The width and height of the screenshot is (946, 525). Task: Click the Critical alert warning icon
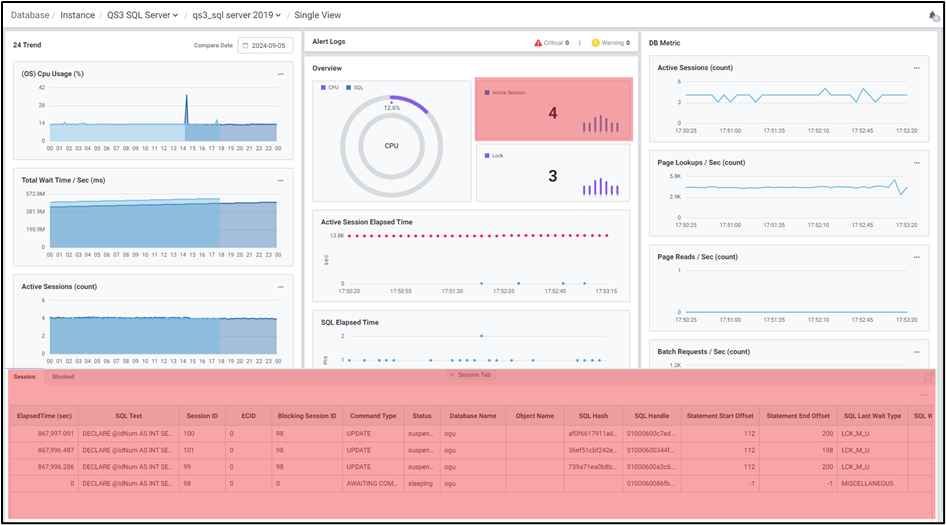coord(538,43)
